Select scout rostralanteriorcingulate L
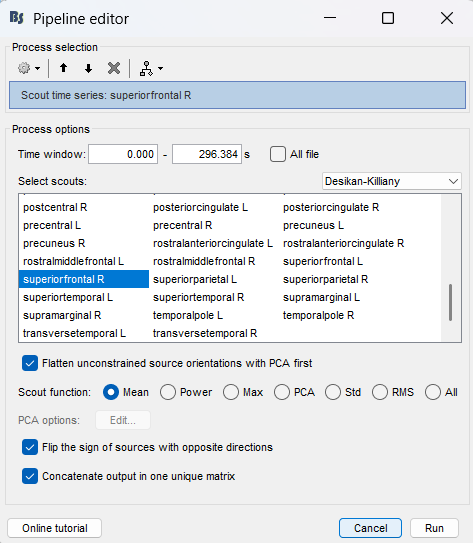The width and height of the screenshot is (473, 543). (x=213, y=243)
